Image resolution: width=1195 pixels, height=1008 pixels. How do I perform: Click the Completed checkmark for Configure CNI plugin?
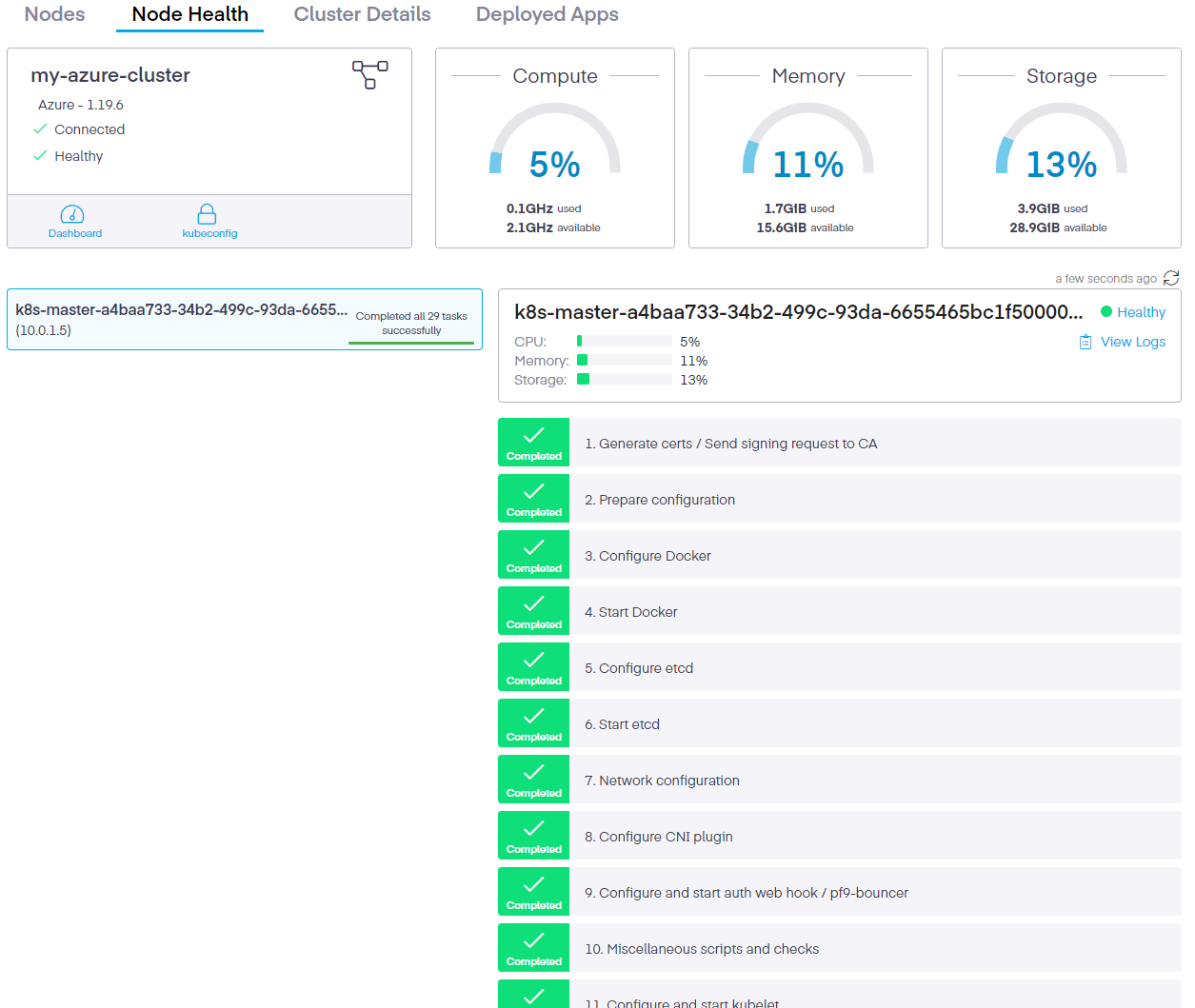pyautogui.click(x=533, y=835)
